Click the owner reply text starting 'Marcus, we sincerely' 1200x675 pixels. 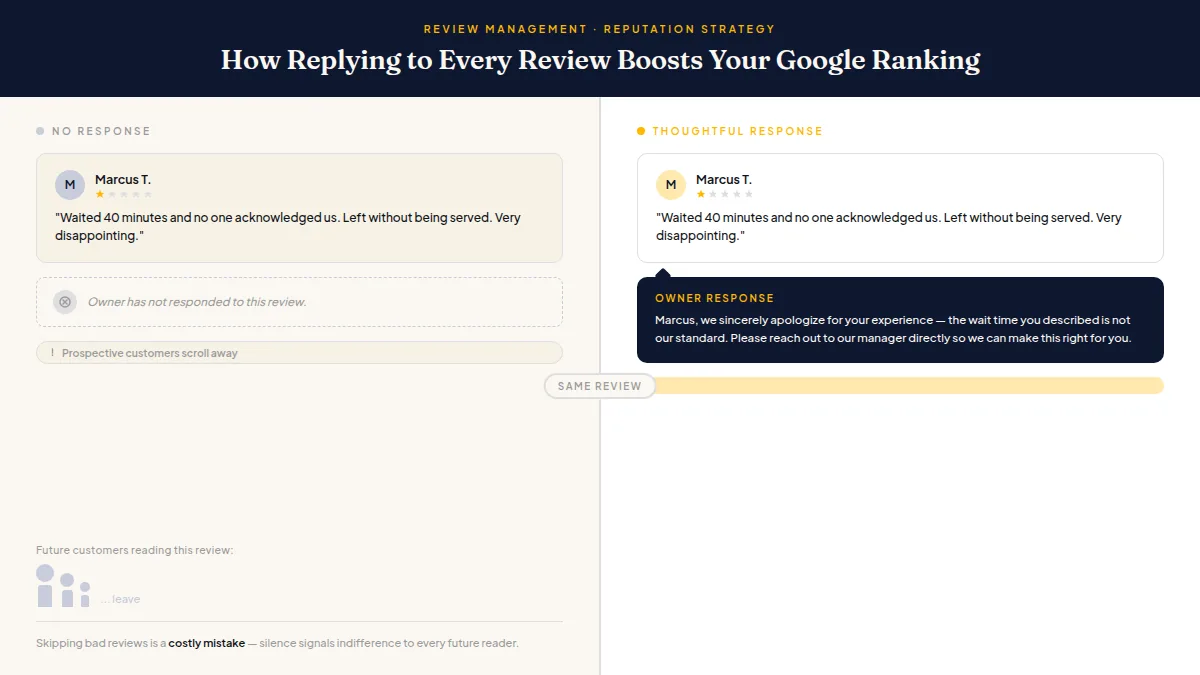[893, 329]
